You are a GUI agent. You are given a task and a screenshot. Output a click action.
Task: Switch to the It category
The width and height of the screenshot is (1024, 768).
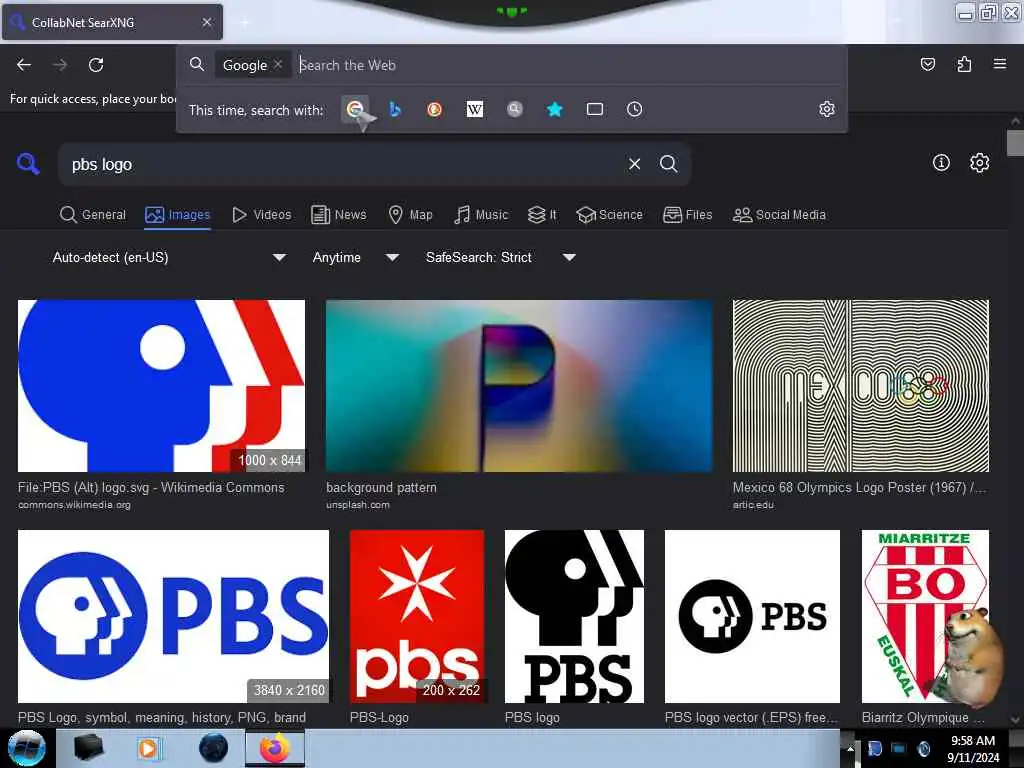pyautogui.click(x=542, y=214)
